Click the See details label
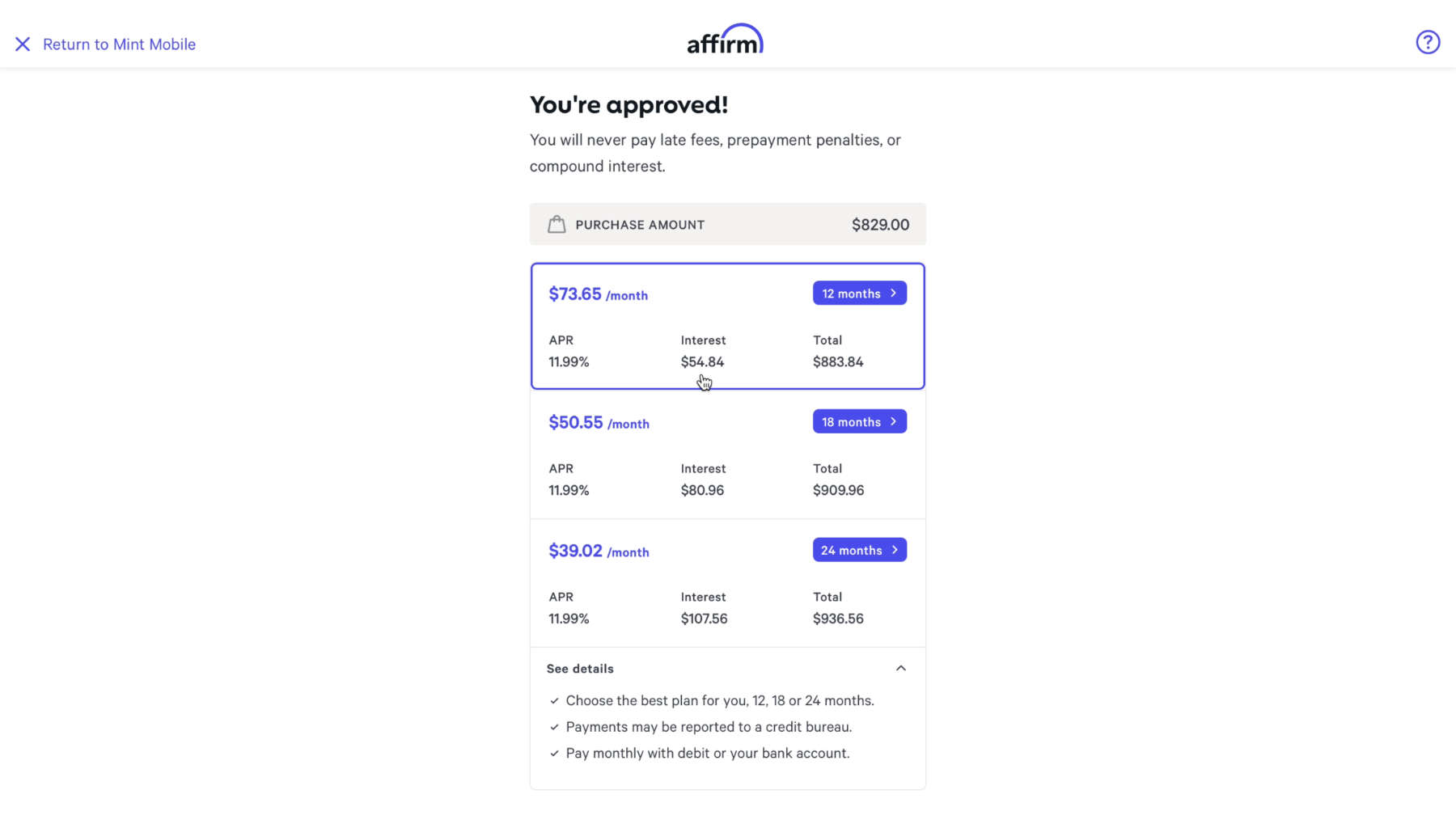Screen dimensions: 1456x824 tap(579, 668)
